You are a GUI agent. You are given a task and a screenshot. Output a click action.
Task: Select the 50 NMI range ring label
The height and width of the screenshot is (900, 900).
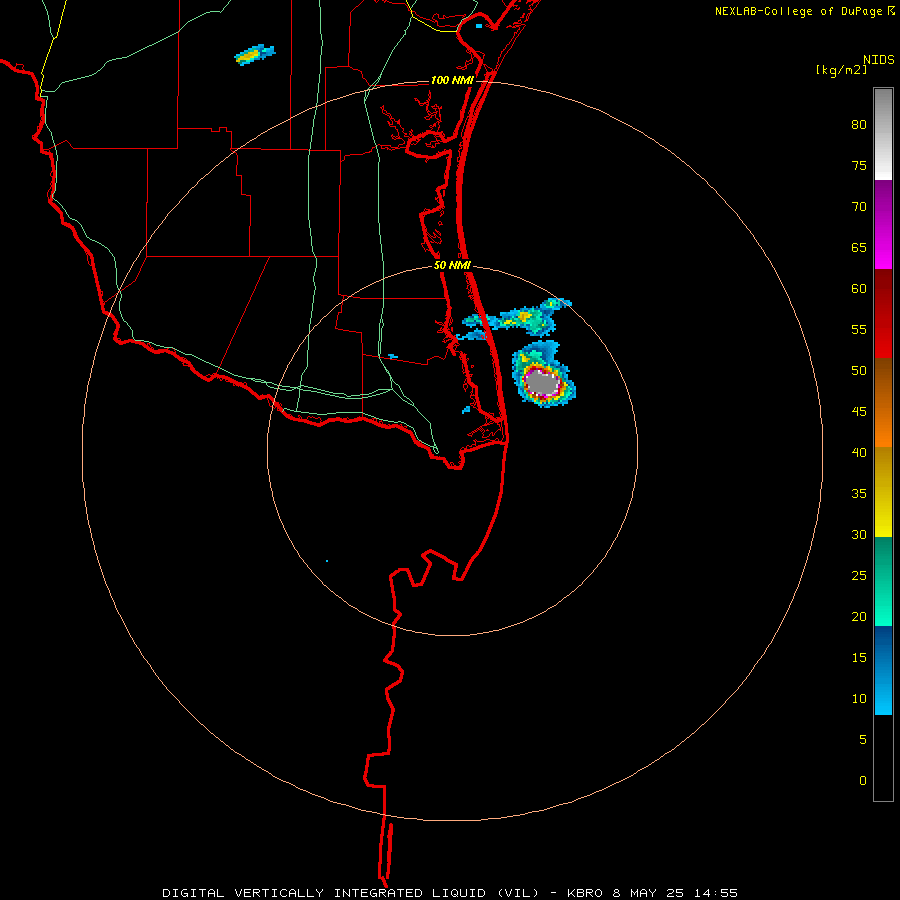pyautogui.click(x=452, y=265)
